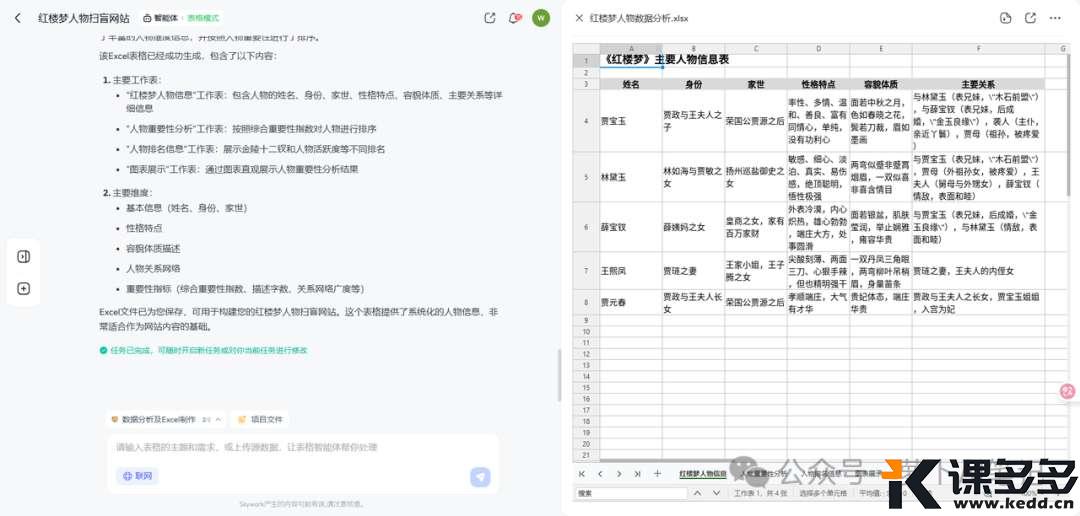Close the 红楼梦人物数据分析.xlsx preview panel
This screenshot has height=516, width=1080.
pyautogui.click(x=579, y=18)
